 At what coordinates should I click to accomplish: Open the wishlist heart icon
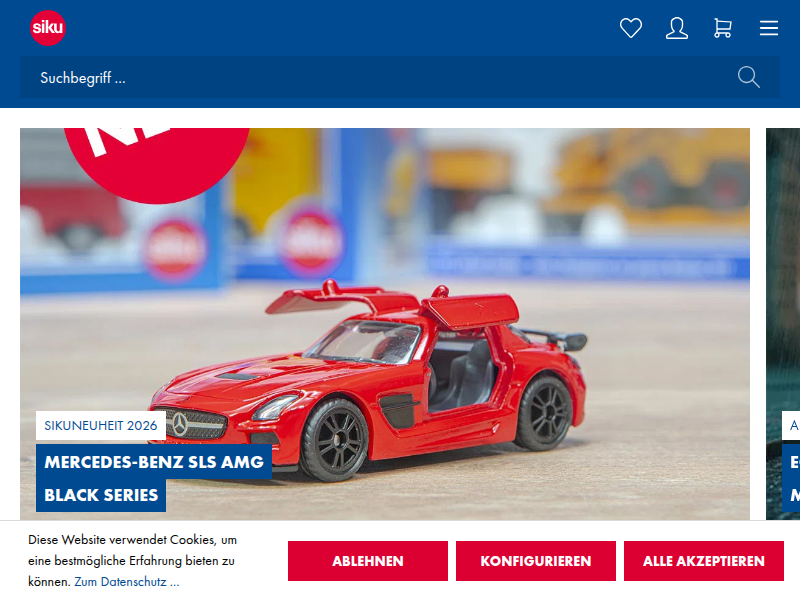pos(631,28)
